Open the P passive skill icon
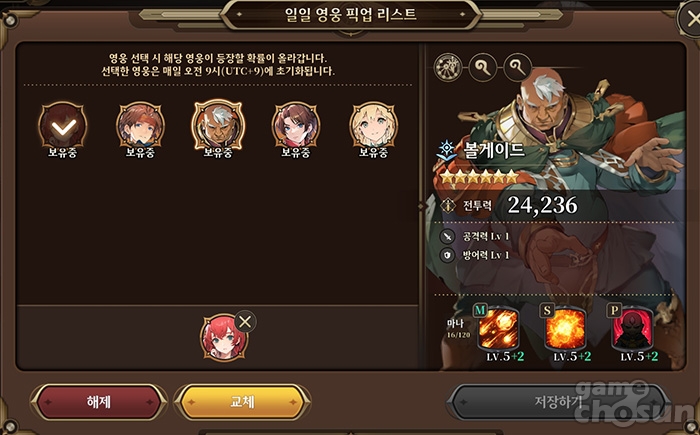The height and width of the screenshot is (435, 700). pos(632,329)
